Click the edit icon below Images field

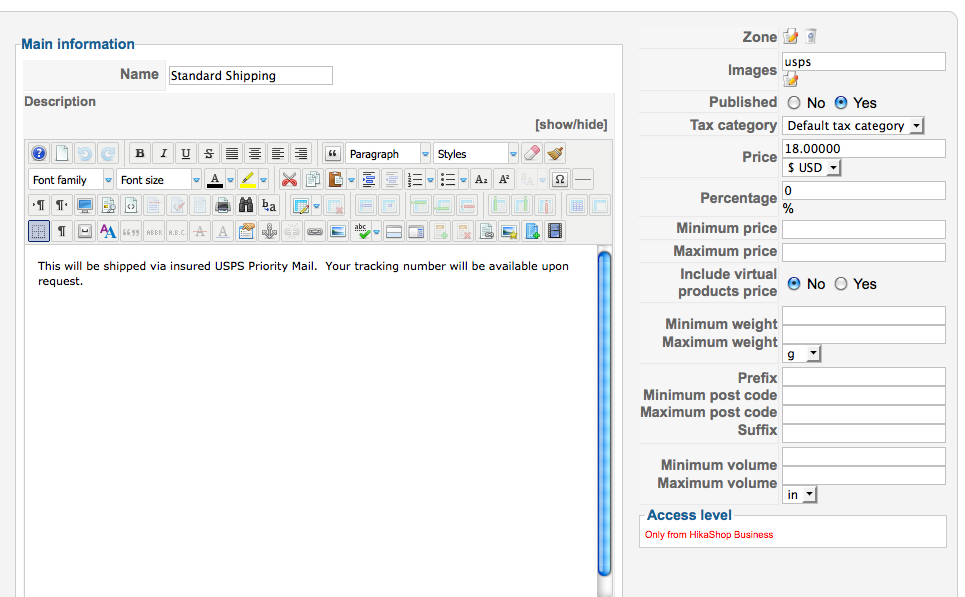click(x=791, y=79)
